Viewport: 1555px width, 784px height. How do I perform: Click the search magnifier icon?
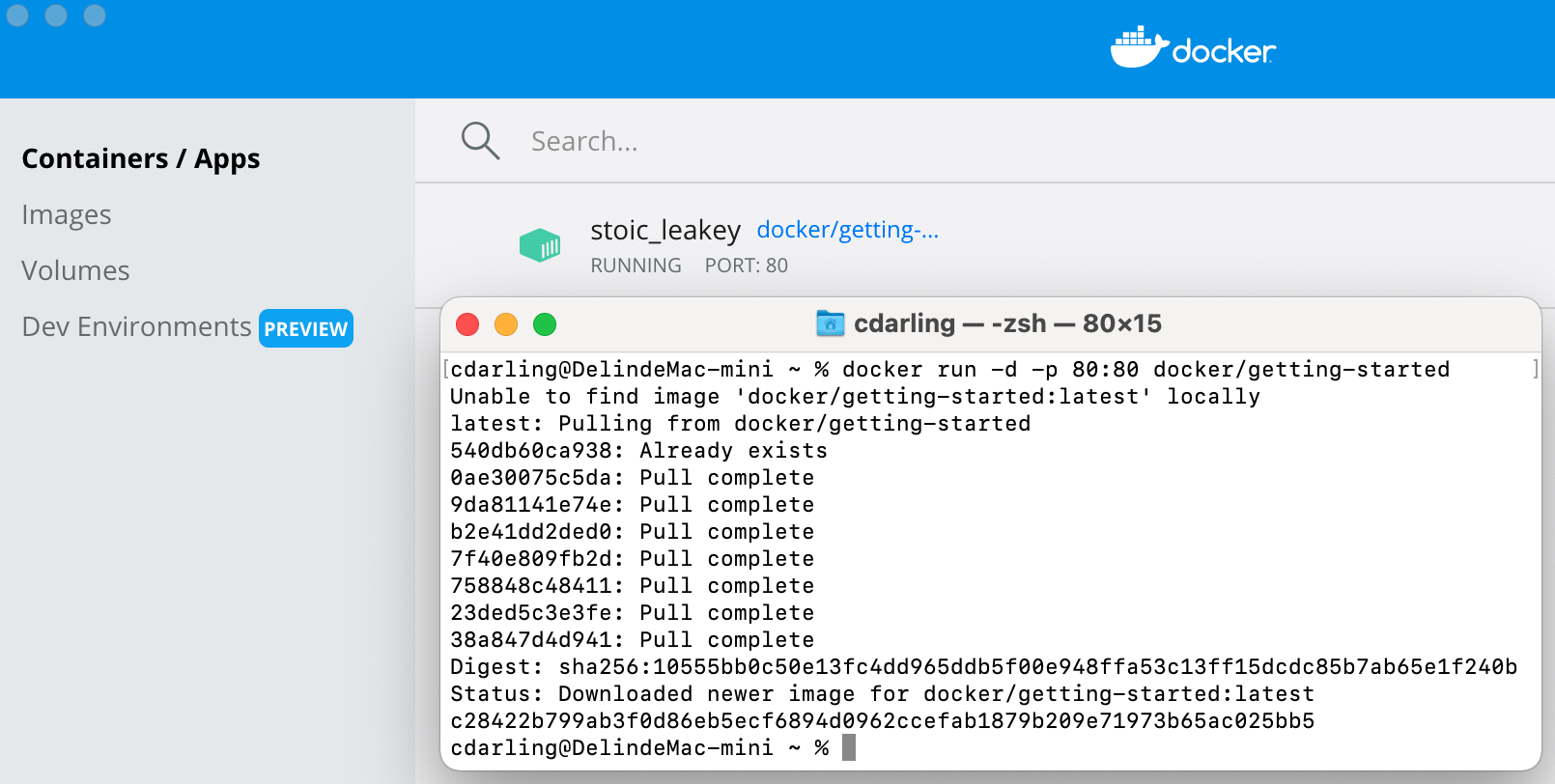480,141
